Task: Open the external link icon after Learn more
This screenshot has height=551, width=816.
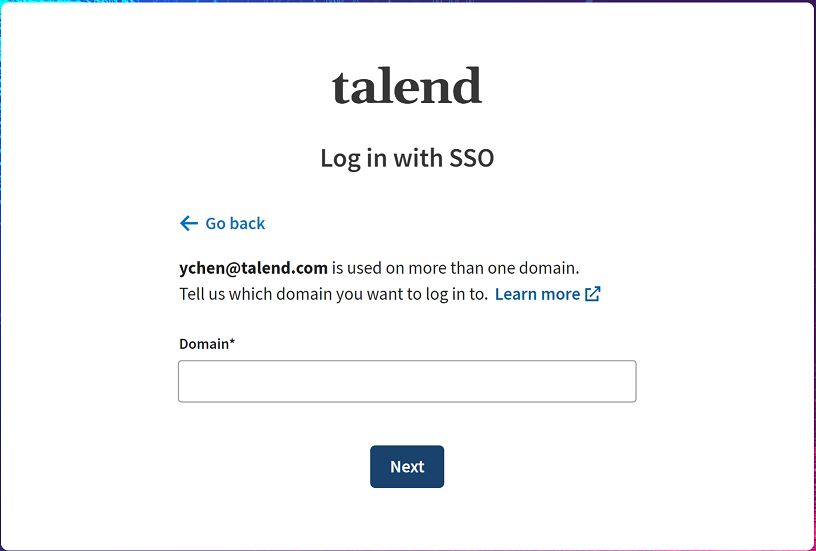Action: [593, 294]
